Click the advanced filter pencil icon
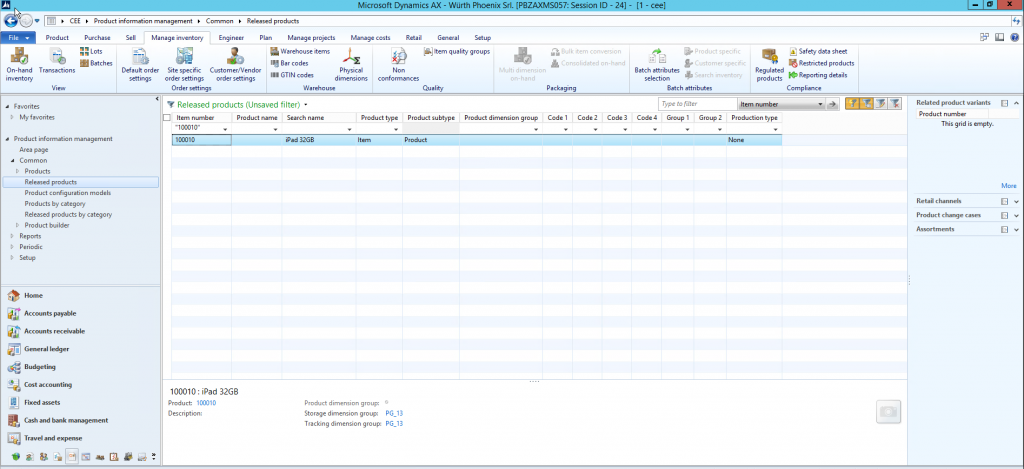The image size is (1024, 469). pyautogui.click(x=880, y=104)
